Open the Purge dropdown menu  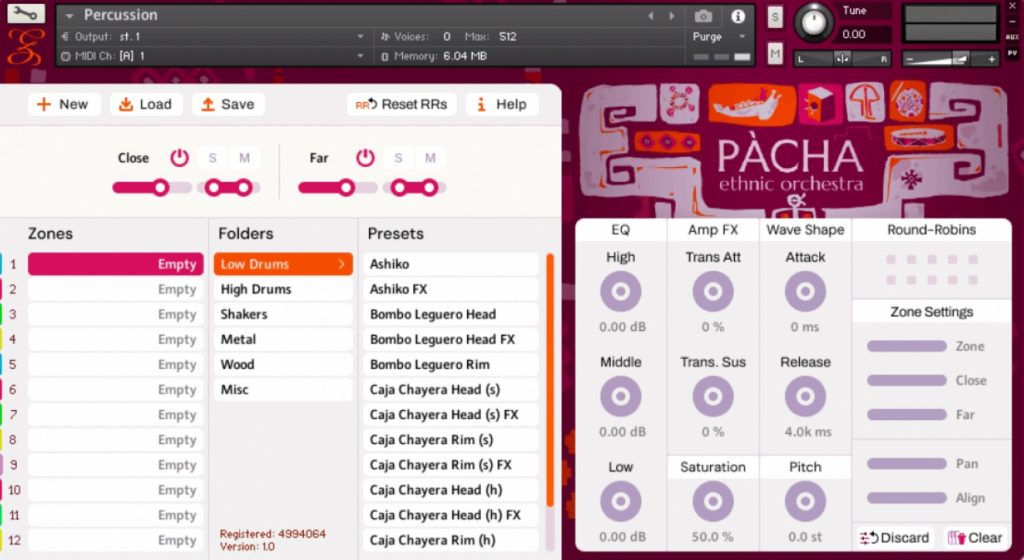tap(720, 37)
